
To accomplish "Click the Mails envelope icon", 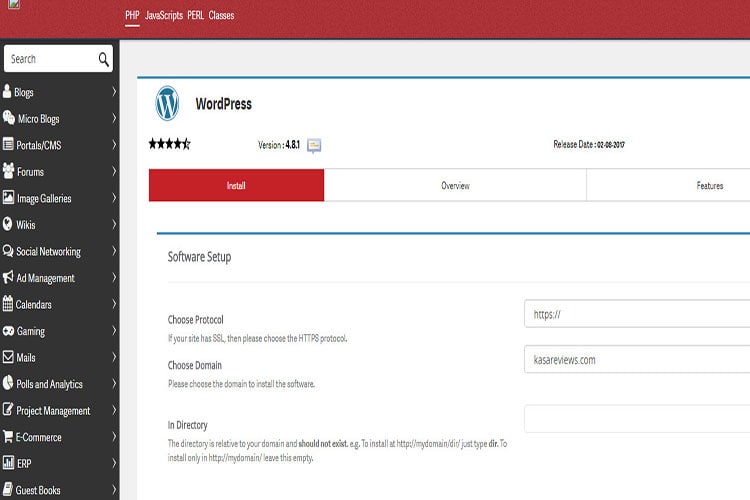I will coord(8,356).
